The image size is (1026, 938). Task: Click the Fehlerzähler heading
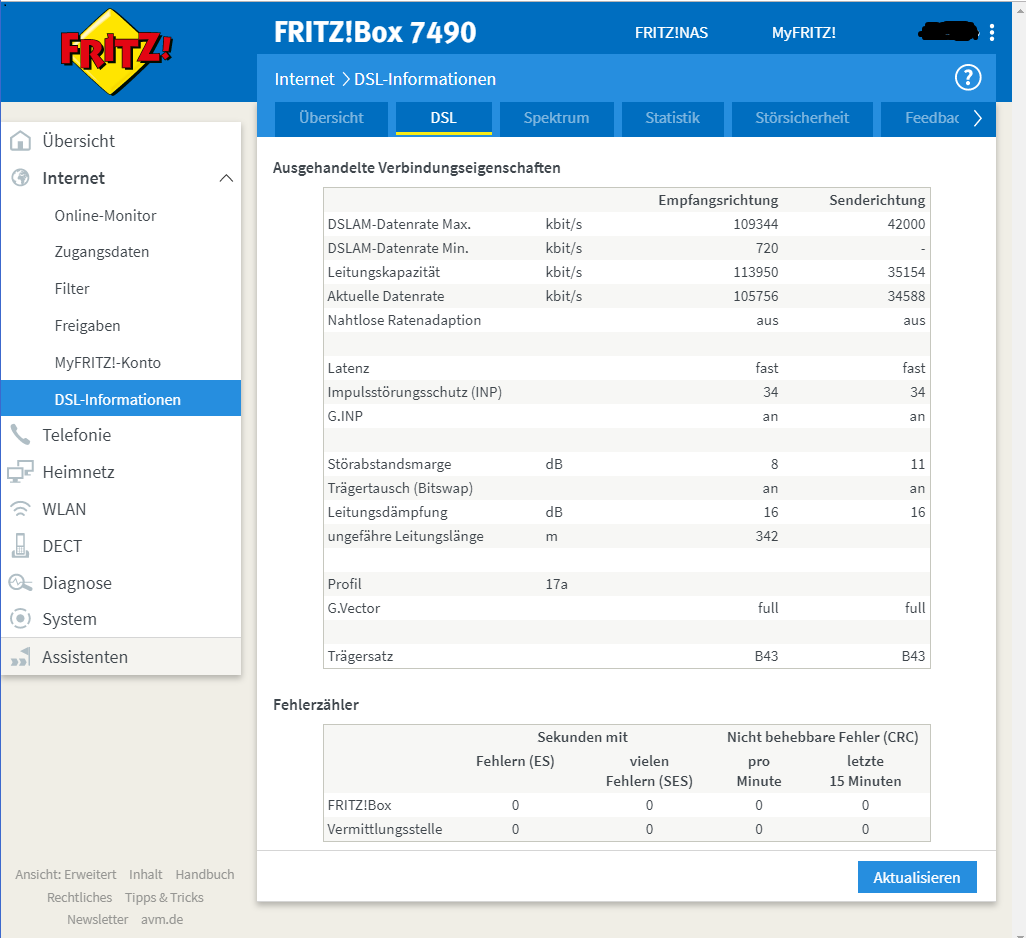coord(316,704)
